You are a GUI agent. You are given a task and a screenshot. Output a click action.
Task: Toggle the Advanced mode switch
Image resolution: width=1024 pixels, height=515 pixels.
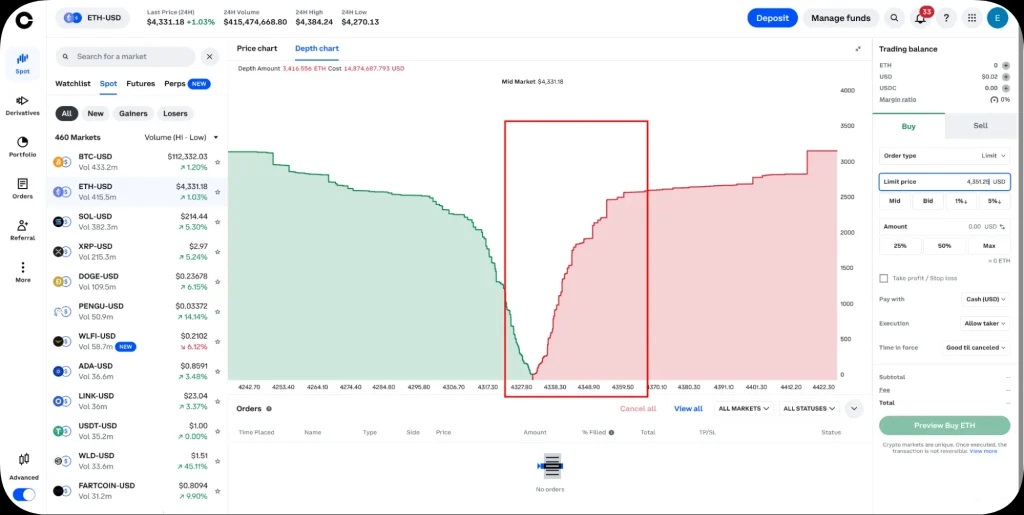coord(23,494)
